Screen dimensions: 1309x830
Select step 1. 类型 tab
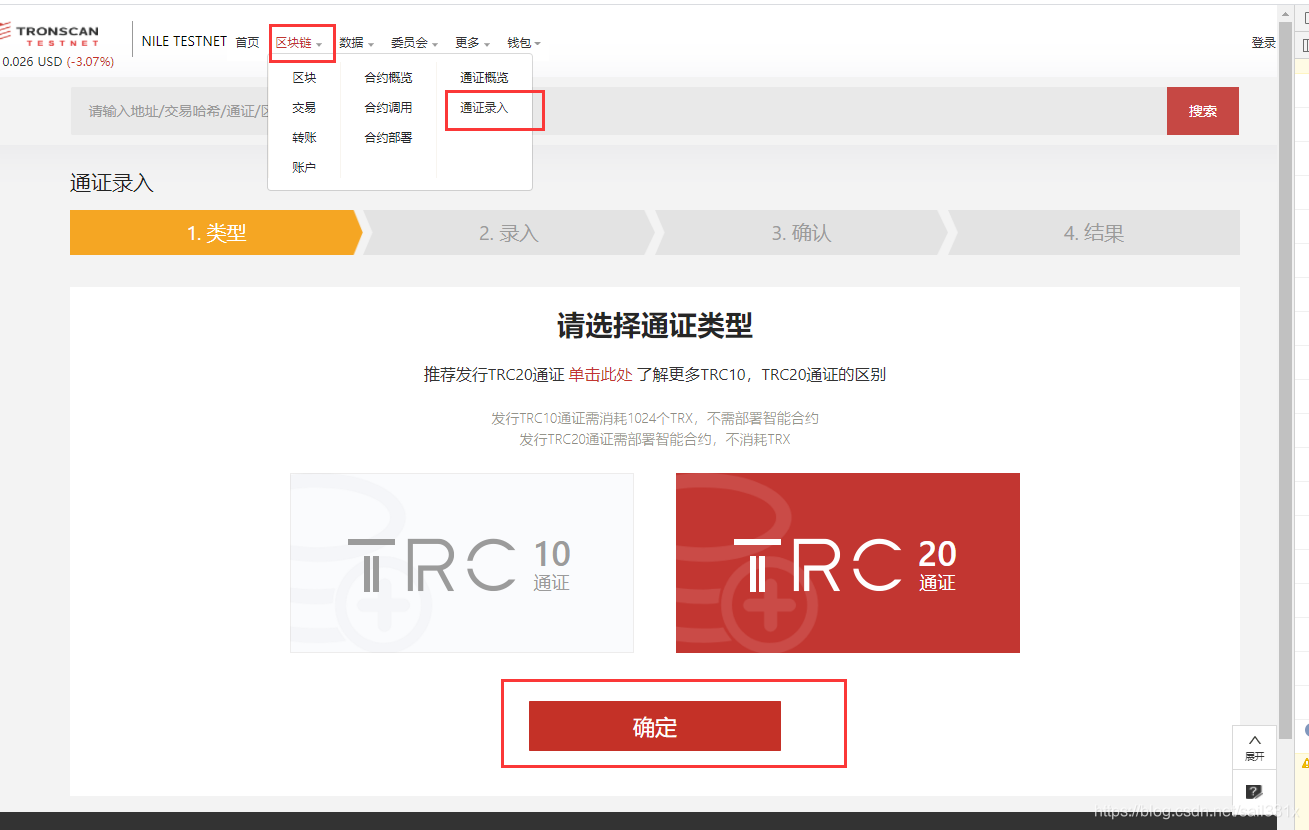tap(216, 233)
